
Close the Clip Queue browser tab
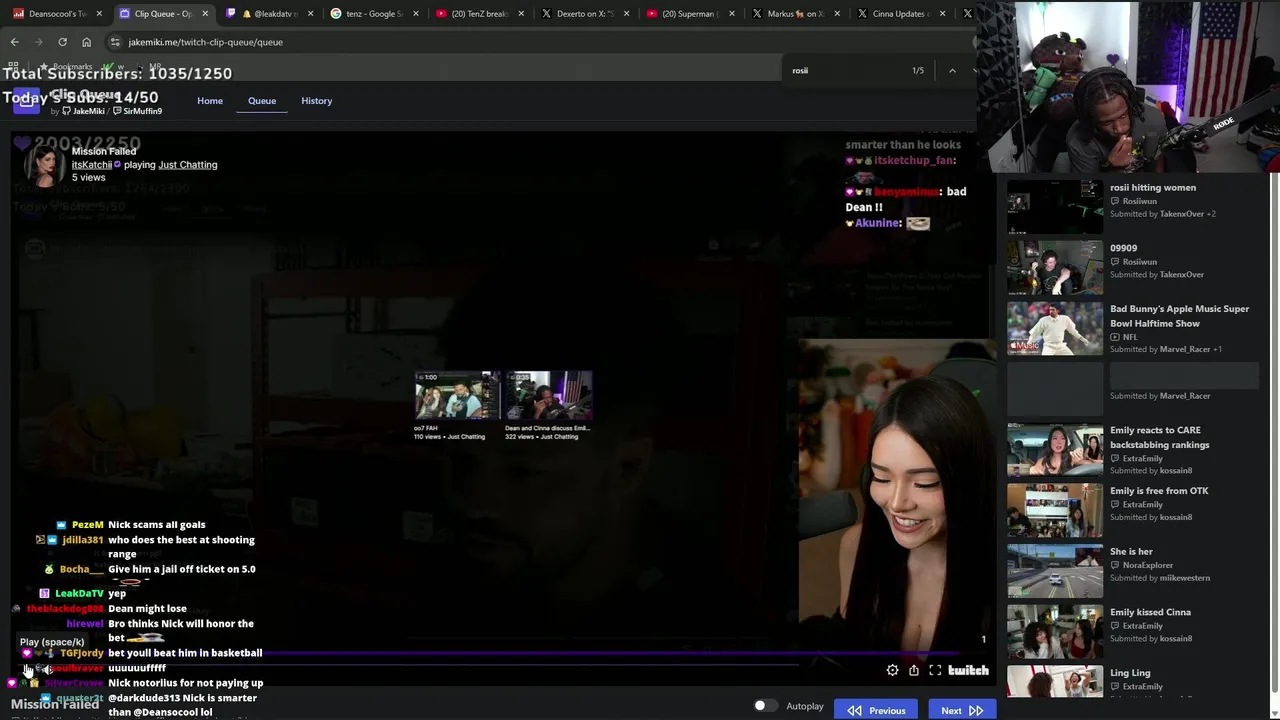(205, 14)
